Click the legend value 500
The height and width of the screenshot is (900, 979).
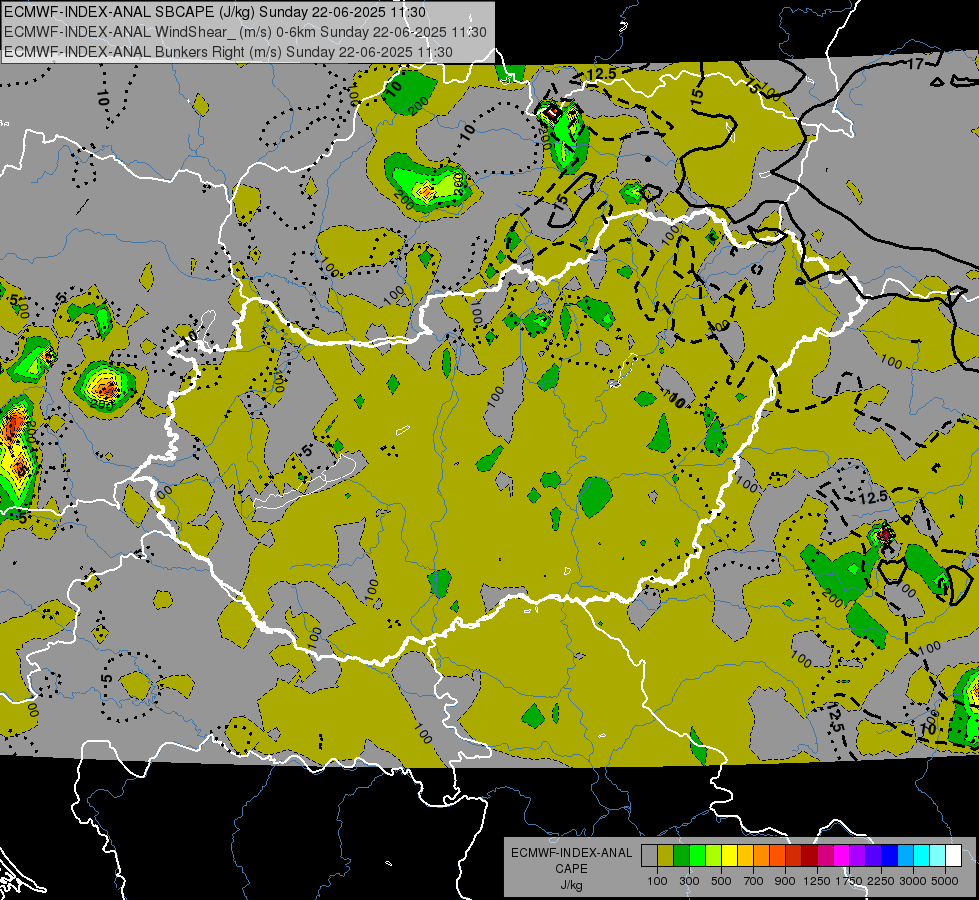click(721, 881)
